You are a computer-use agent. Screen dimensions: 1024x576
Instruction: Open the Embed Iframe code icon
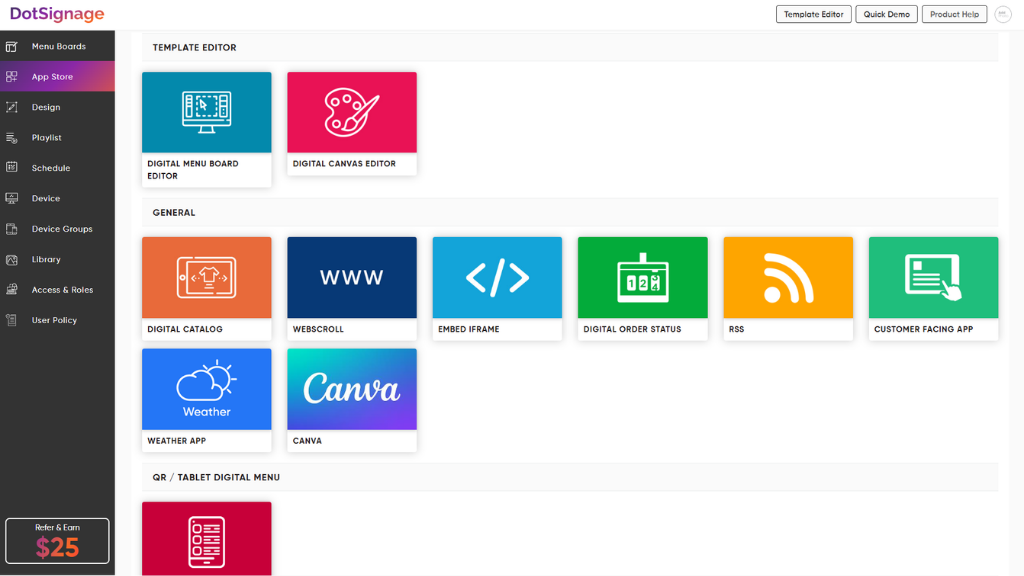tap(497, 278)
